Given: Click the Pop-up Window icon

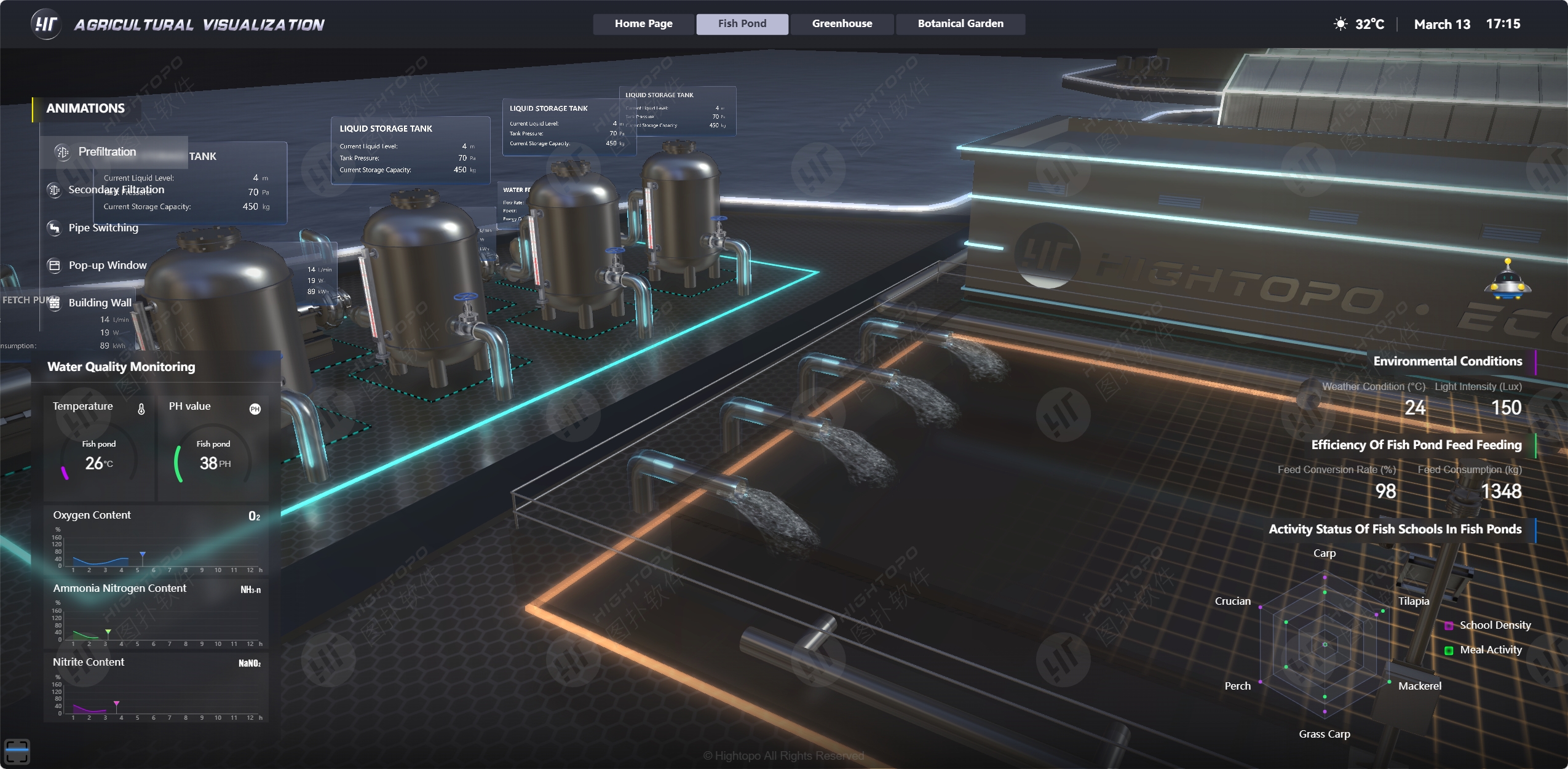Looking at the screenshot, I should pos(54,265).
